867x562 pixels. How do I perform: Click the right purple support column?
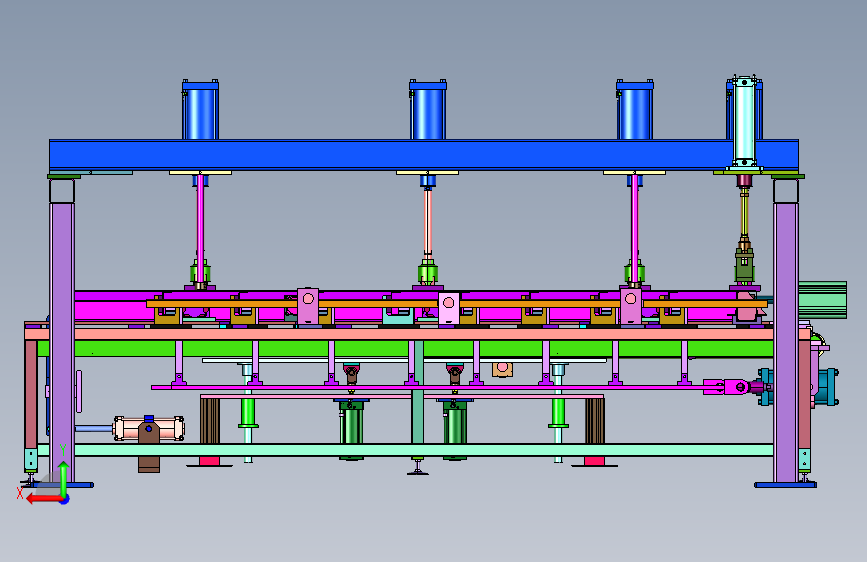tap(786, 342)
